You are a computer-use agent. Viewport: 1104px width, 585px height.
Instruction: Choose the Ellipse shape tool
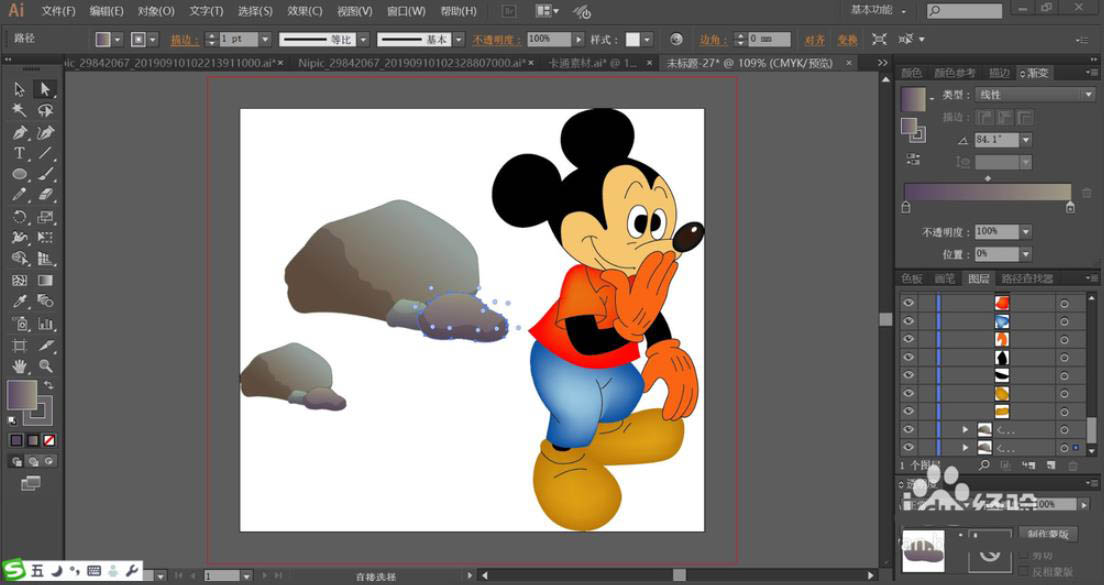[19, 174]
